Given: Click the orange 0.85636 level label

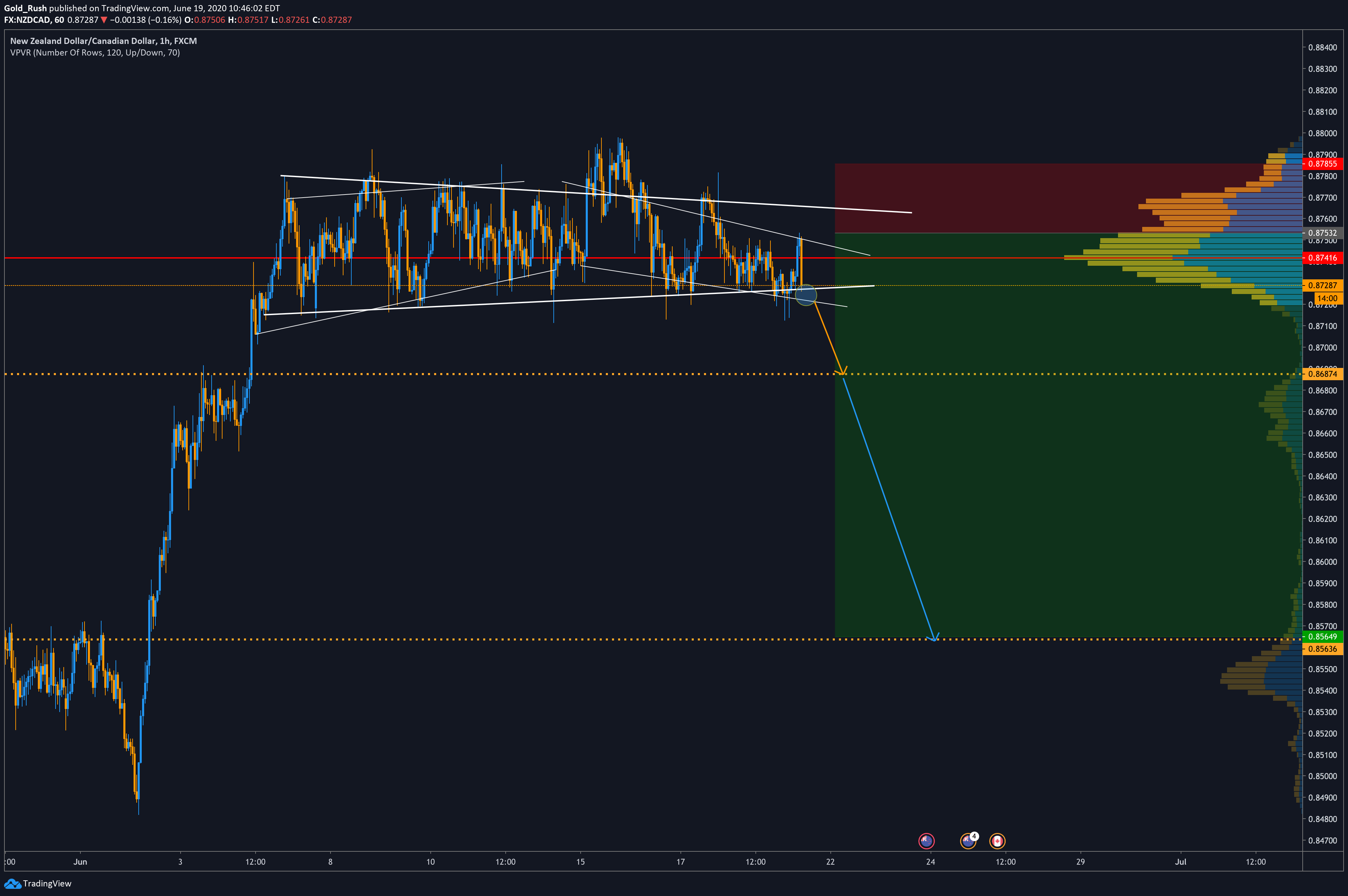Looking at the screenshot, I should (x=1322, y=649).
